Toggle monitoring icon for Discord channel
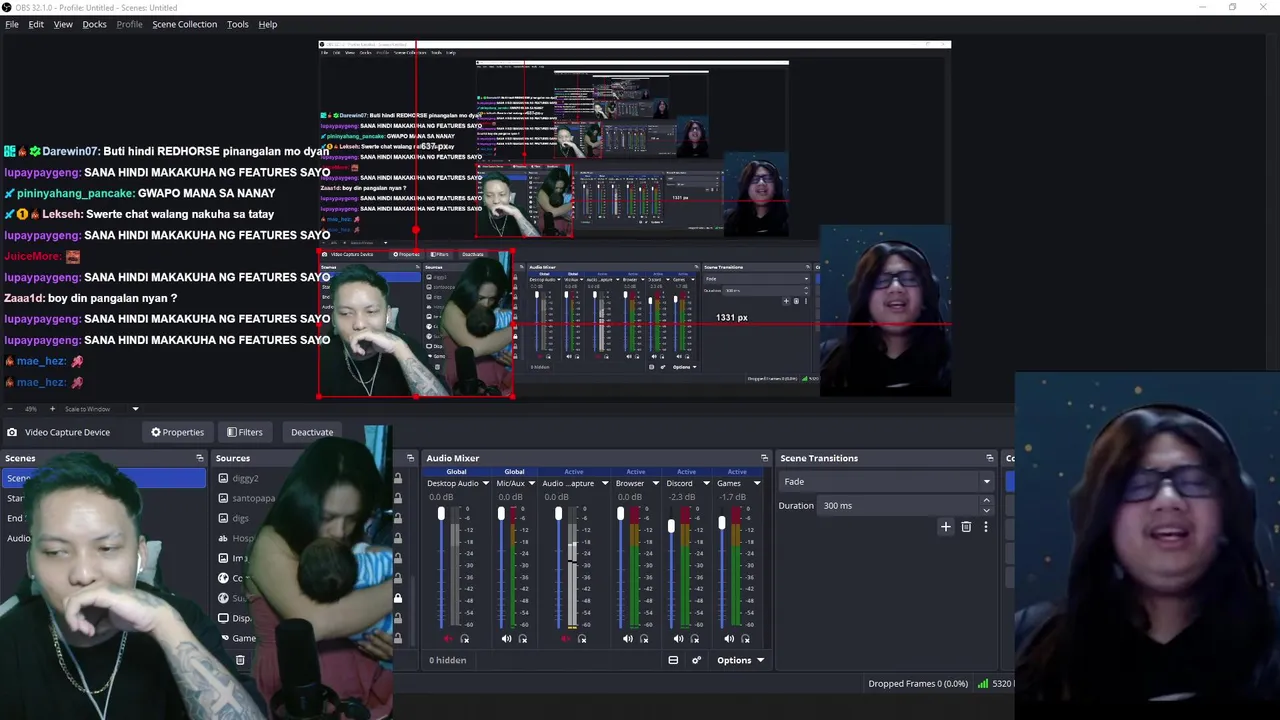 [695, 639]
